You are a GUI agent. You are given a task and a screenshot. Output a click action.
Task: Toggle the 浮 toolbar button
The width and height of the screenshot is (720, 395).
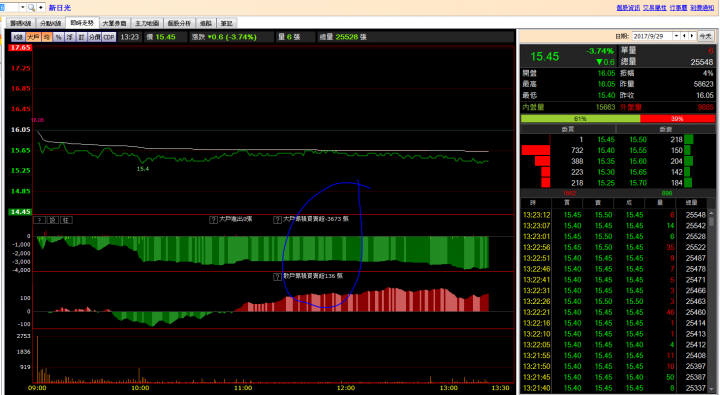(70, 37)
